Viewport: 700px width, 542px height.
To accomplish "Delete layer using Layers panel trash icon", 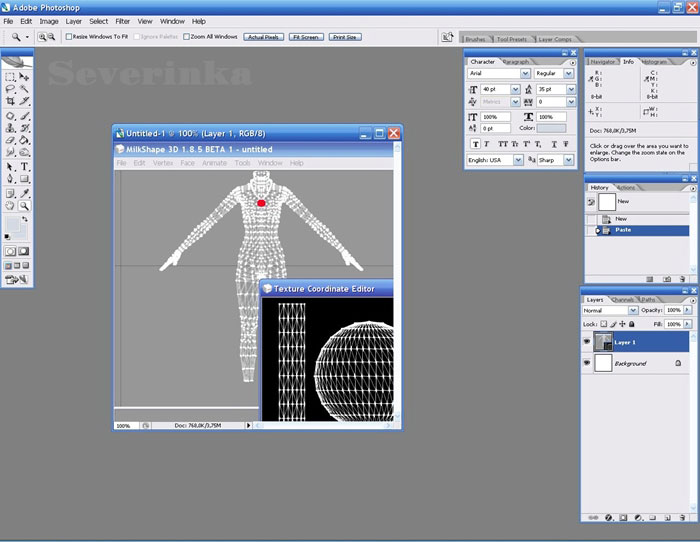I will point(682,517).
